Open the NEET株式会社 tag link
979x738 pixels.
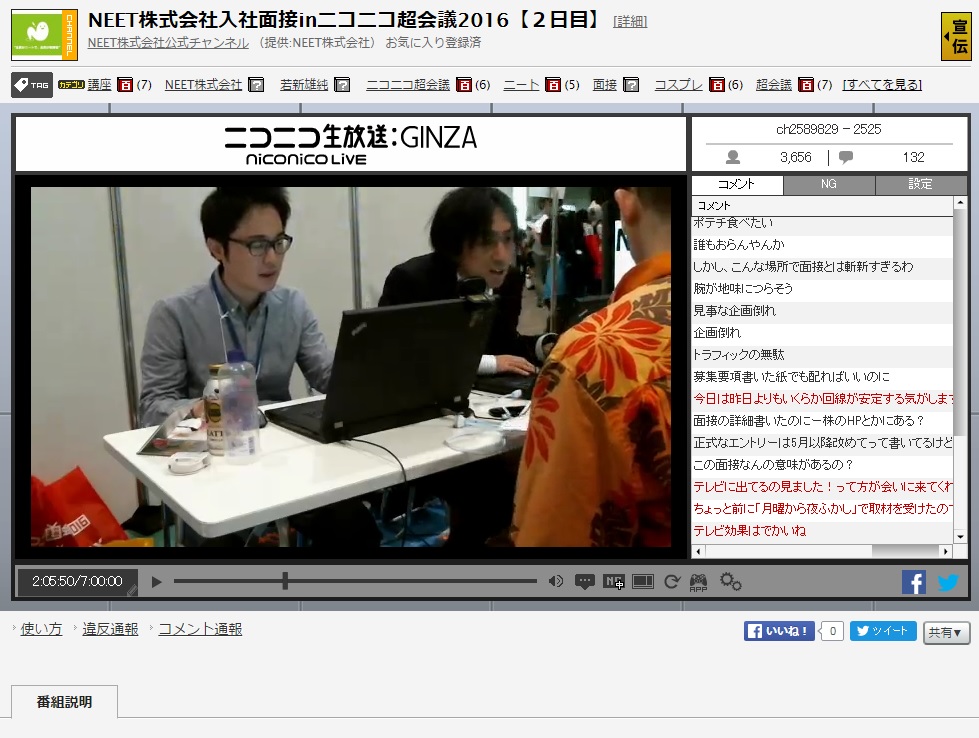click(x=204, y=84)
